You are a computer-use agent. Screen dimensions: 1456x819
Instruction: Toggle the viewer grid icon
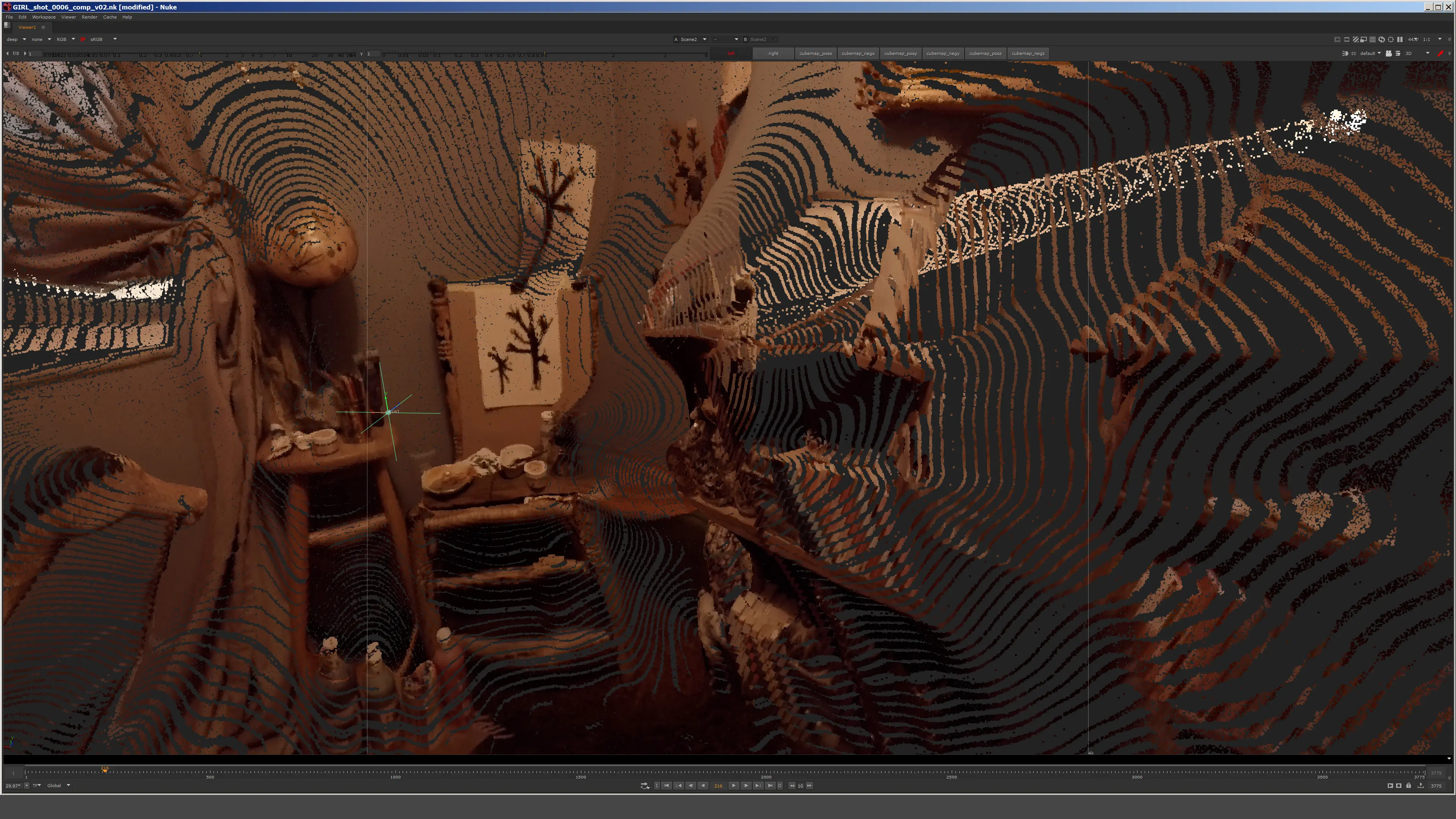coord(1354,54)
